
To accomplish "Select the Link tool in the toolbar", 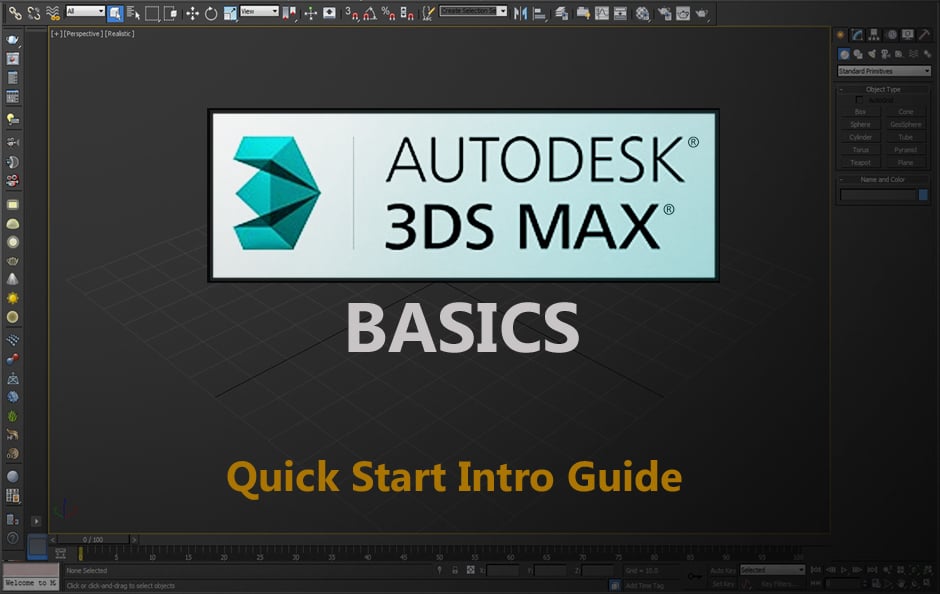I will [x=14, y=13].
